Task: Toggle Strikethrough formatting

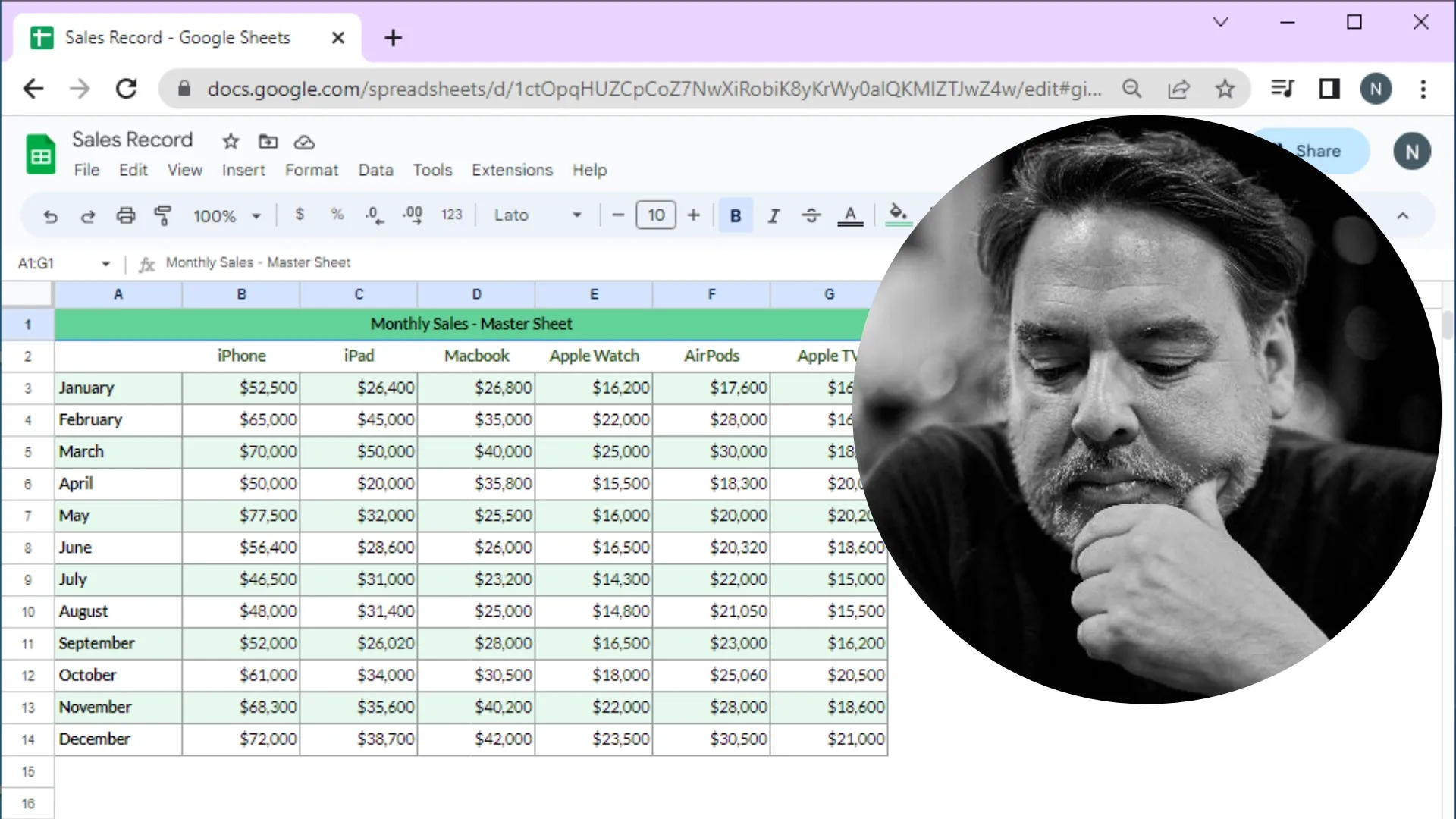Action: pyautogui.click(x=811, y=216)
